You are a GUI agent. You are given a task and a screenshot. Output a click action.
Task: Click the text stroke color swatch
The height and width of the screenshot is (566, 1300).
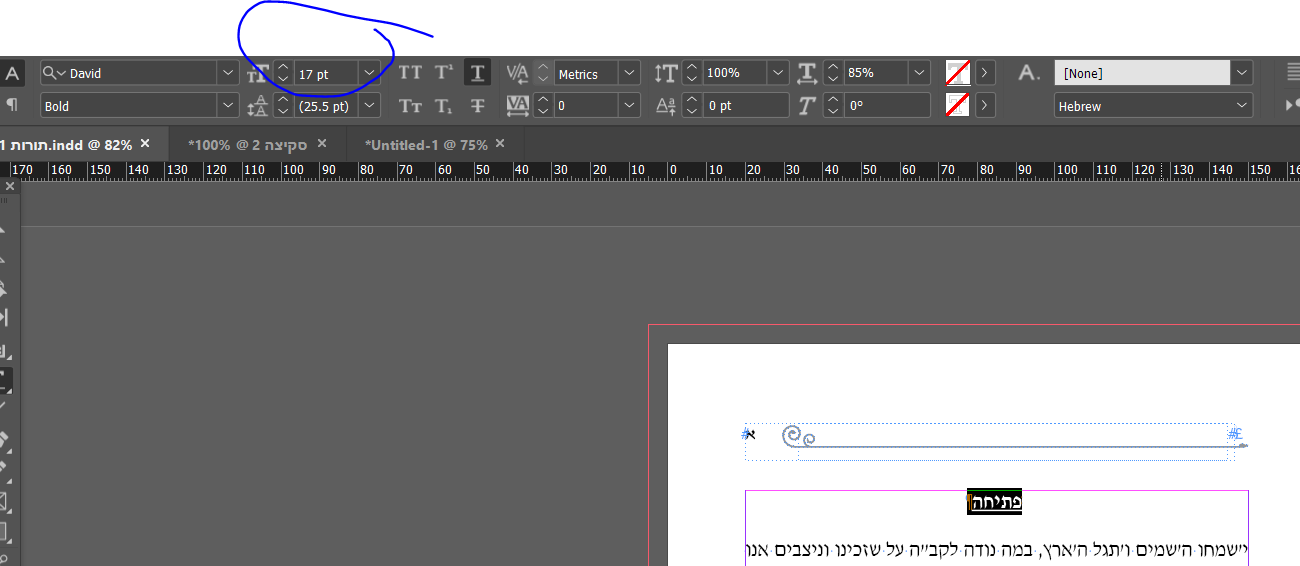pyautogui.click(x=958, y=105)
